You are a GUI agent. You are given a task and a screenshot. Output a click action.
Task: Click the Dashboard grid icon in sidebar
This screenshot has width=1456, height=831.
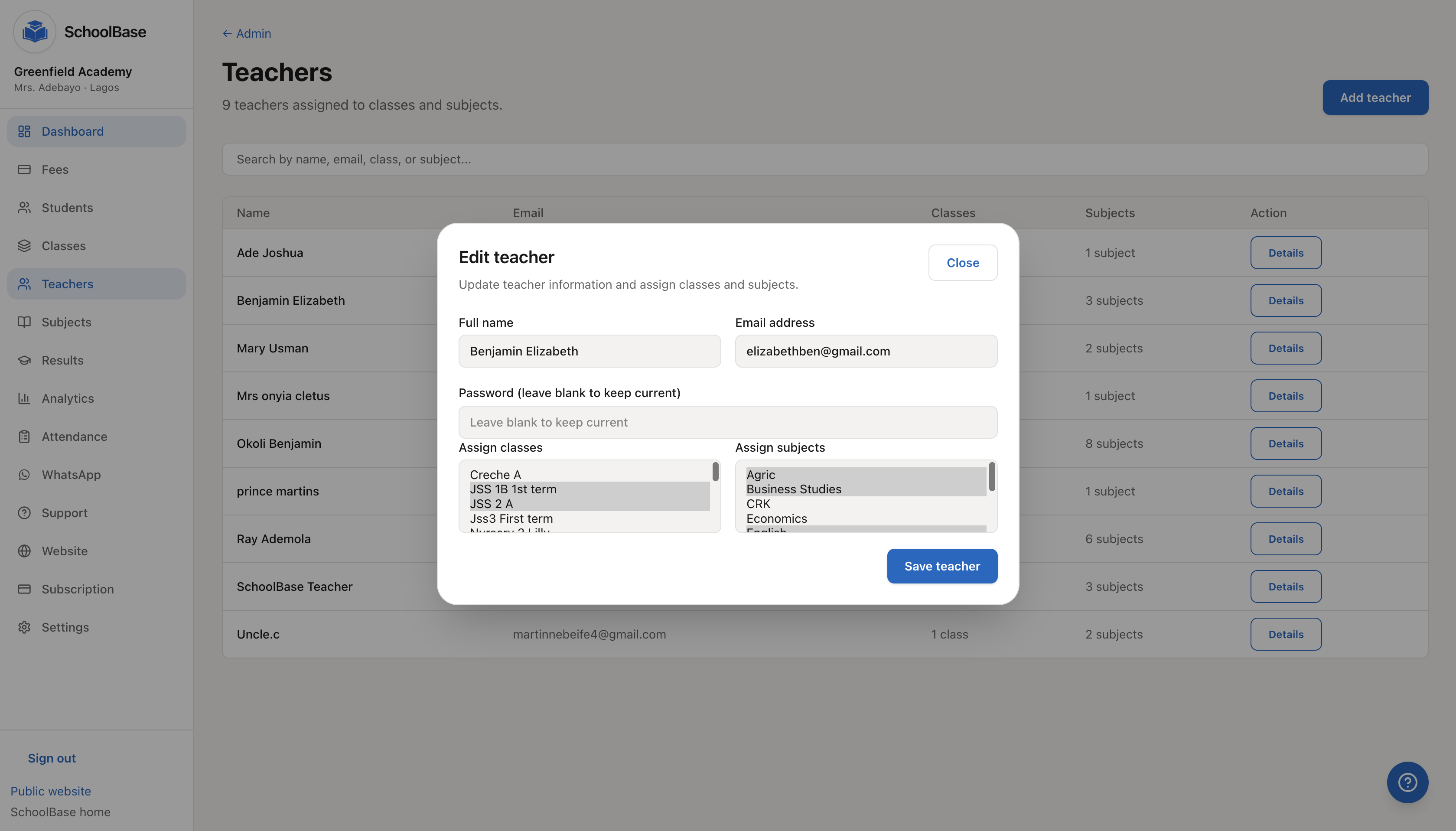tap(24, 131)
